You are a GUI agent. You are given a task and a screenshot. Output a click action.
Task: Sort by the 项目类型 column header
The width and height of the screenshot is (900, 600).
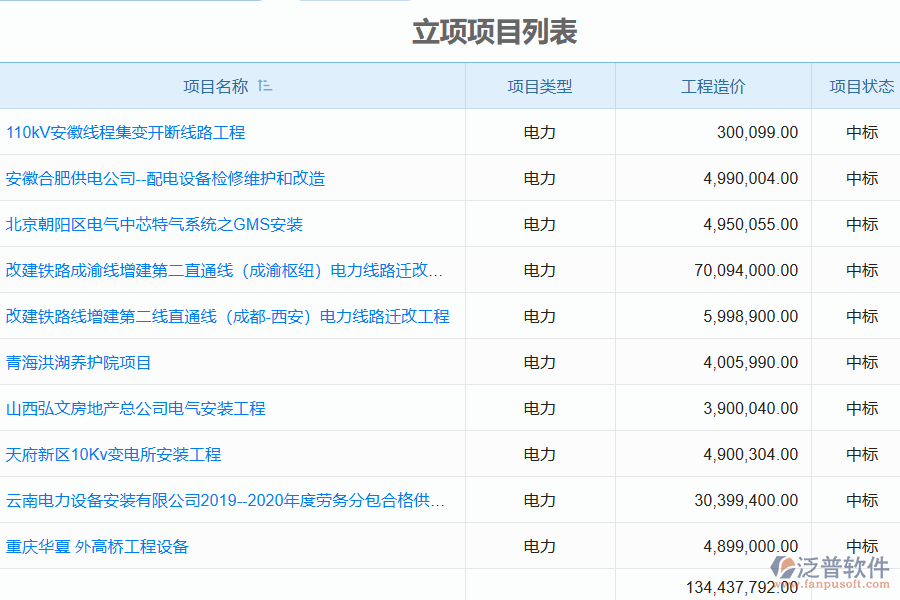(539, 86)
